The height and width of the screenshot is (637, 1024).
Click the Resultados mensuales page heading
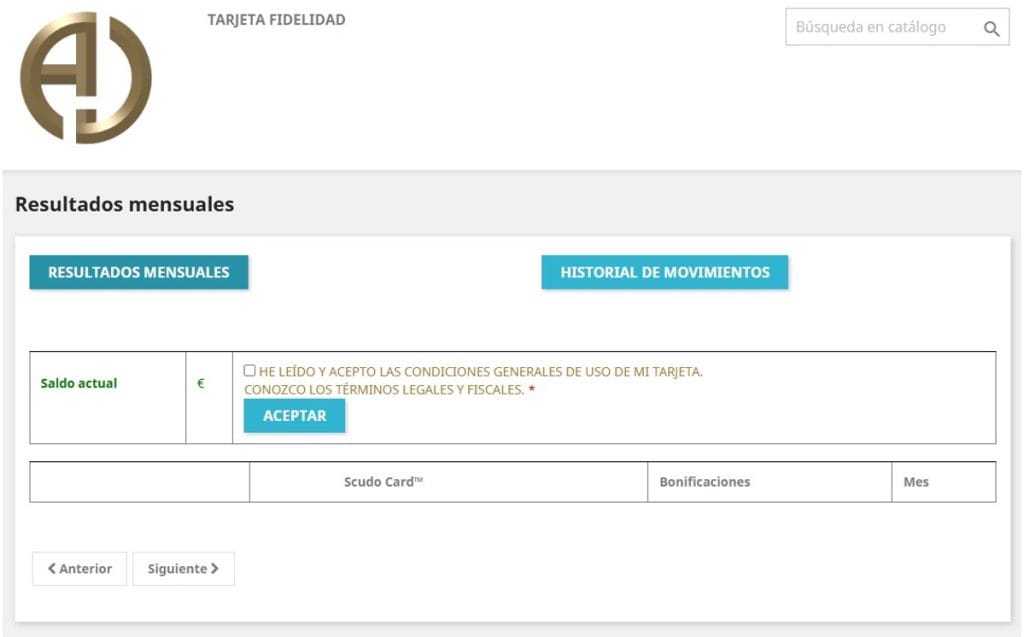125,205
